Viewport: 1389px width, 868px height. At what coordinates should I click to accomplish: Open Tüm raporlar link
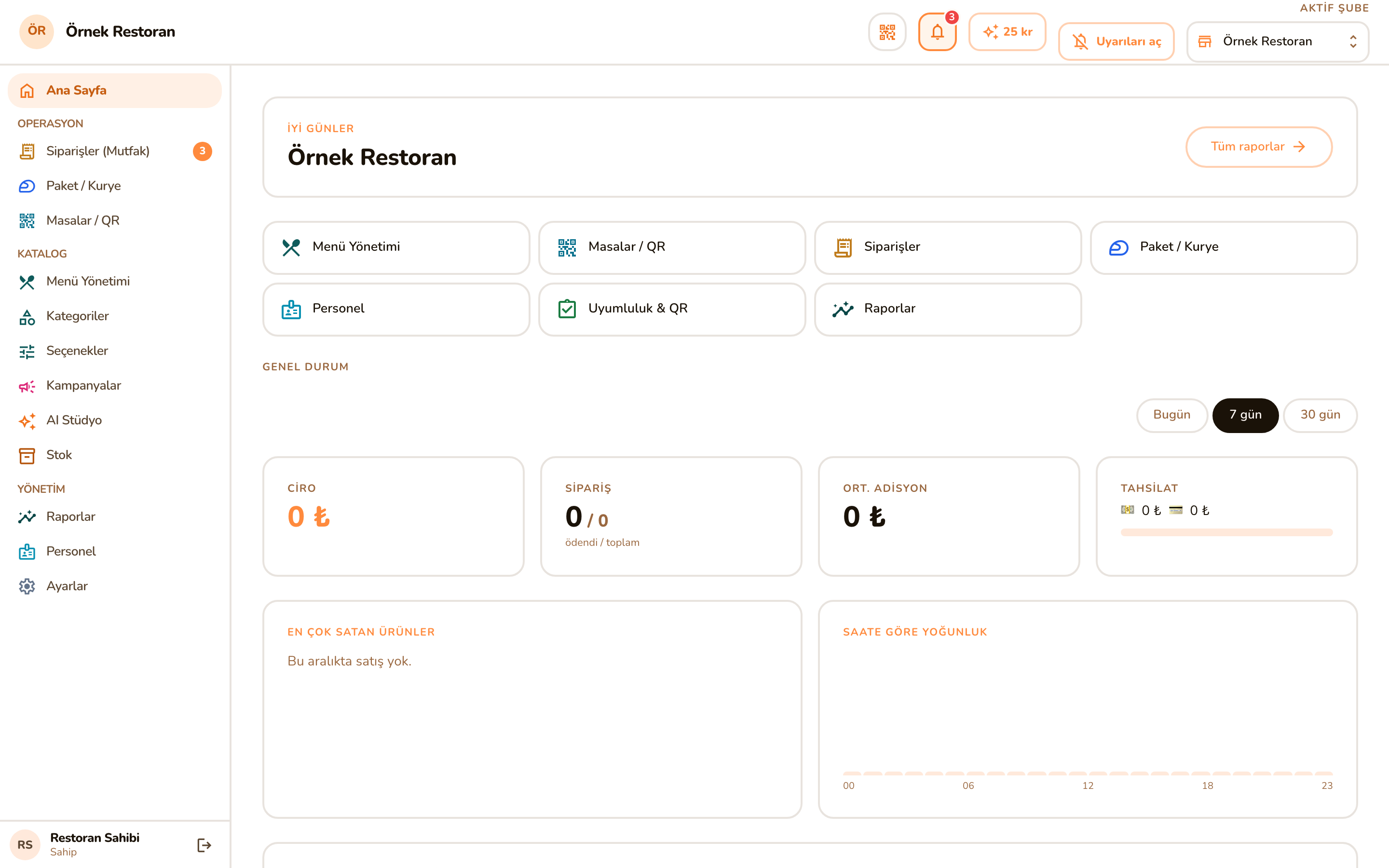click(x=1259, y=147)
